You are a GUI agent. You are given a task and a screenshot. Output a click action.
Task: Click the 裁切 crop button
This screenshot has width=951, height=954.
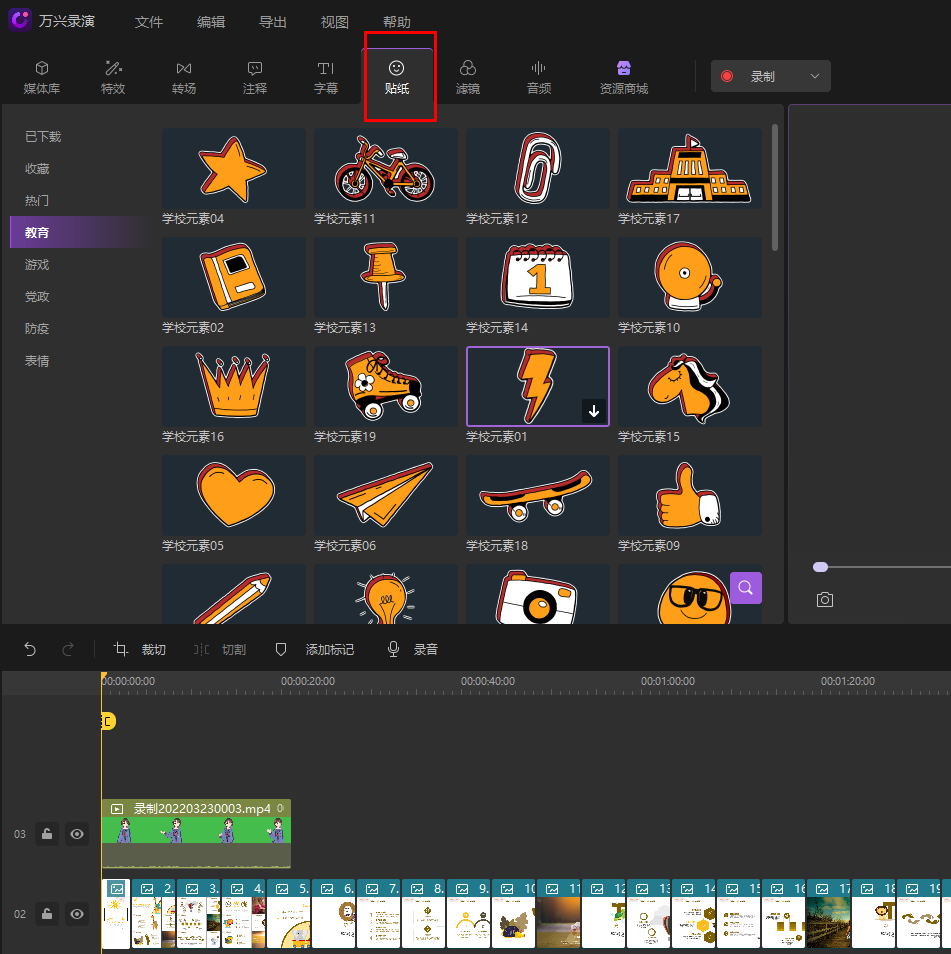140,650
